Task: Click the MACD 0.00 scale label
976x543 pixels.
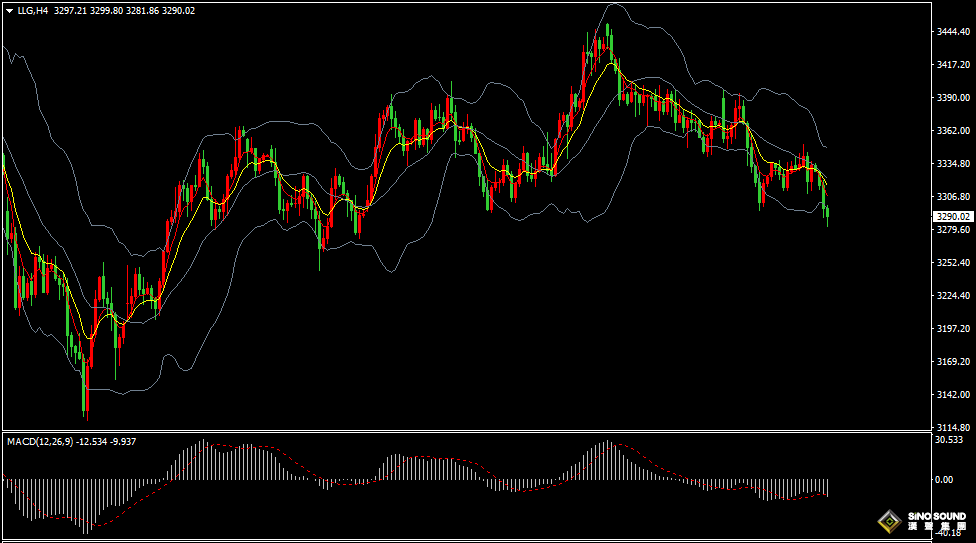Action: [943, 480]
